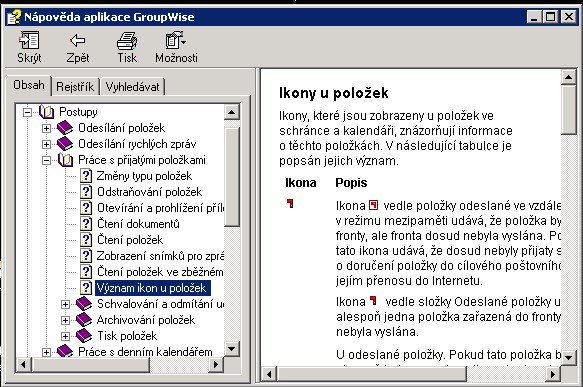Click the topic pane vertical scrollbar thumb
Screen dimensions: 583x387
(568, 110)
